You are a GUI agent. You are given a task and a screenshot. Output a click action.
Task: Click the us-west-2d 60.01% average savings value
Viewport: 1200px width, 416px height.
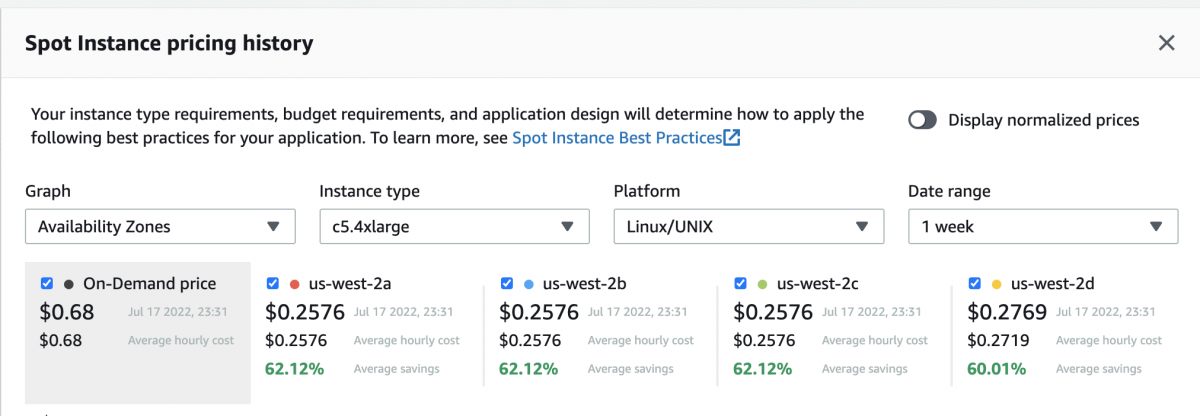click(995, 369)
